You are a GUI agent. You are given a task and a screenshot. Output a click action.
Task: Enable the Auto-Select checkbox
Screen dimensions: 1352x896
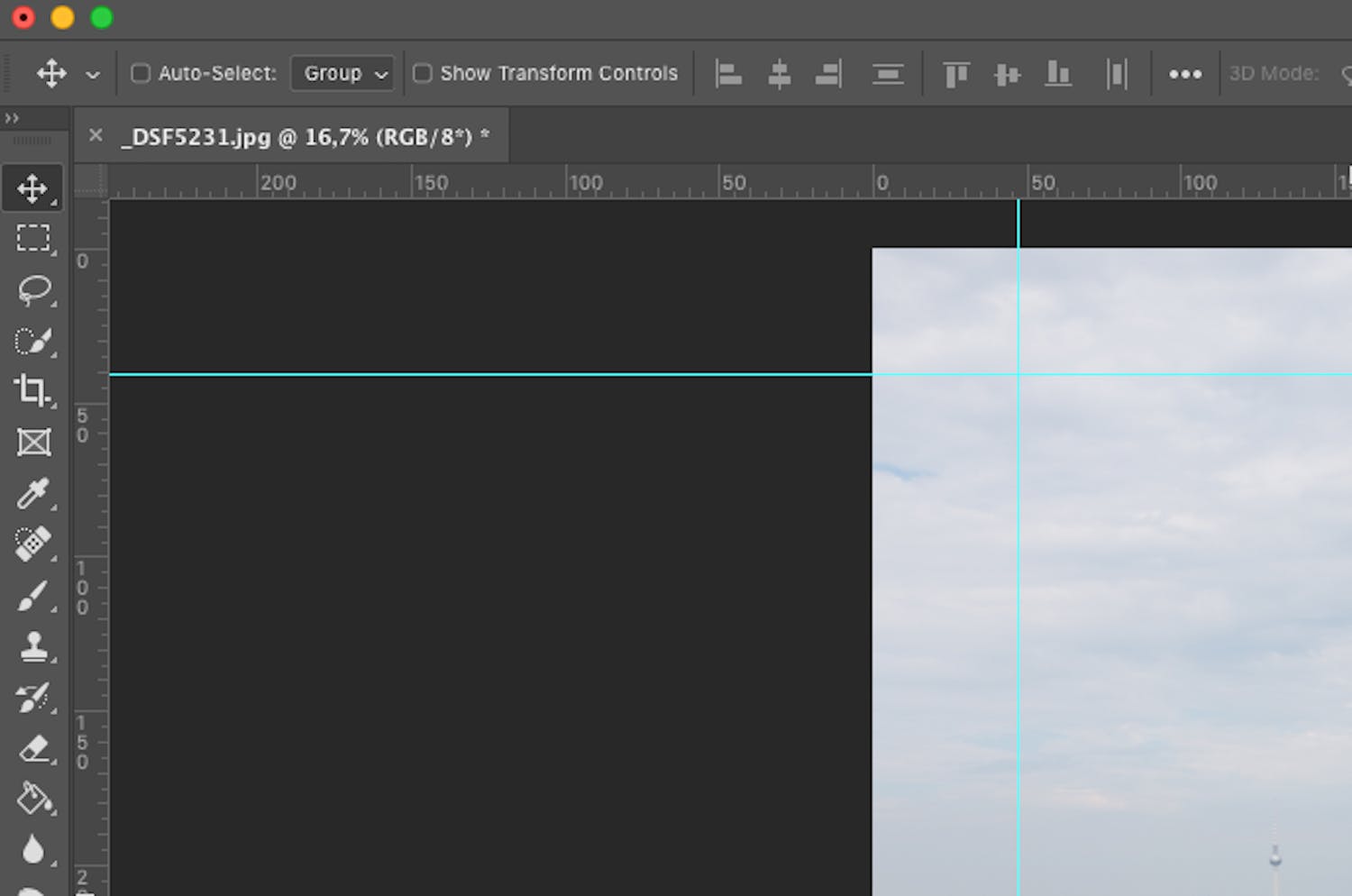(x=141, y=73)
